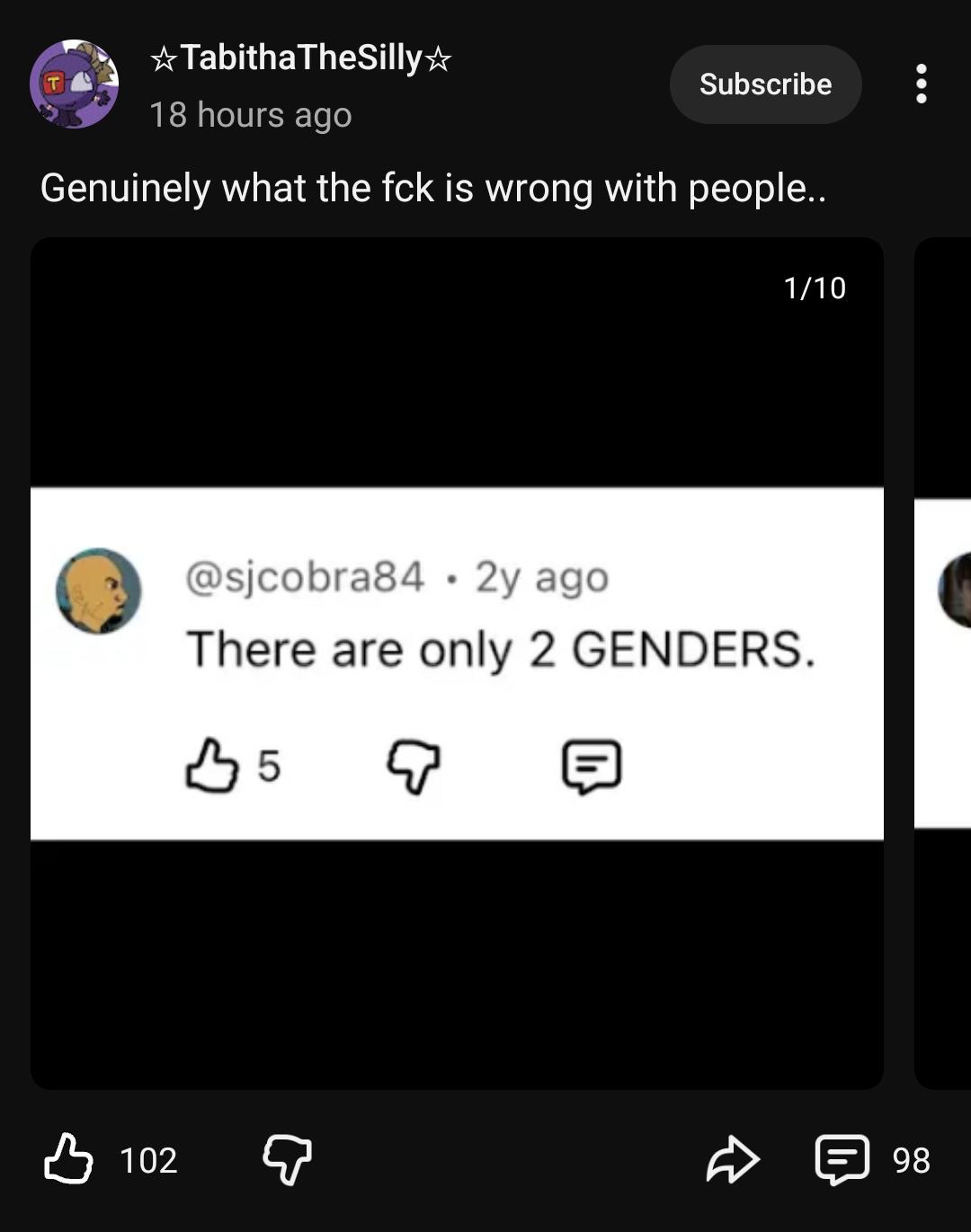The width and height of the screenshot is (971, 1232).
Task: Subscribe to TabithaTheSilly channel
Action: 765,84
